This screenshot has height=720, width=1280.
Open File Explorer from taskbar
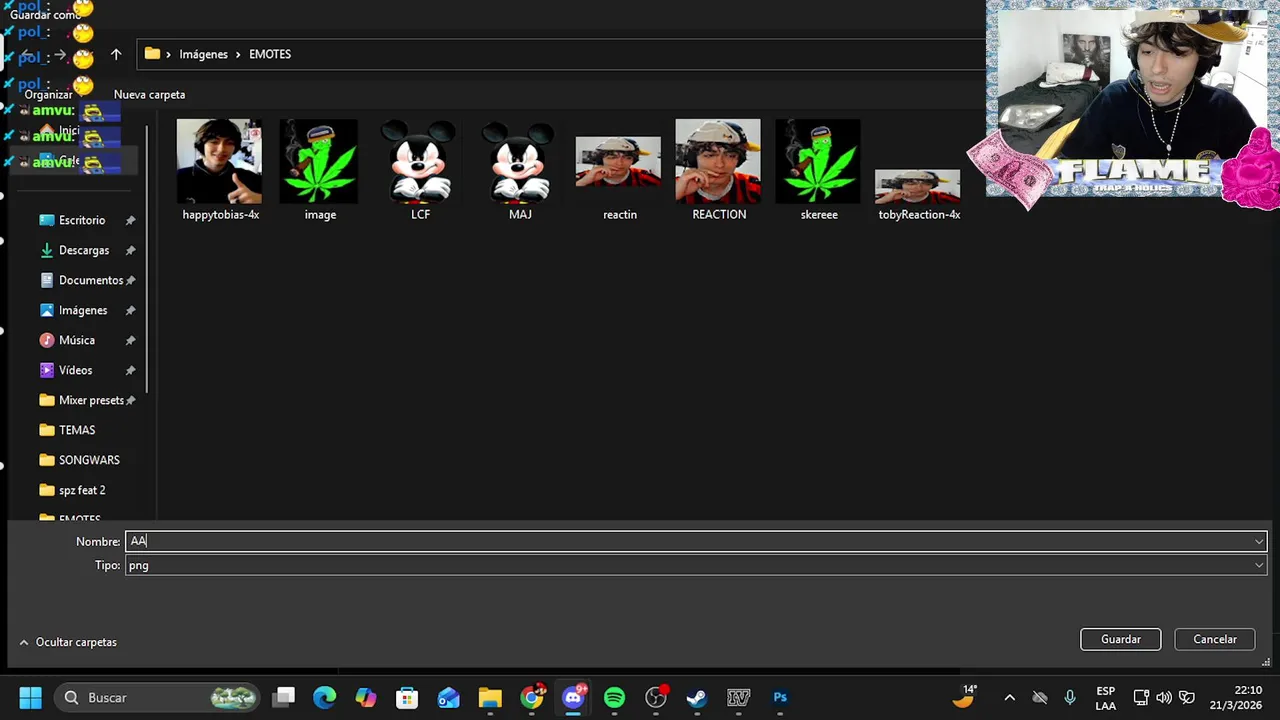tap(490, 697)
